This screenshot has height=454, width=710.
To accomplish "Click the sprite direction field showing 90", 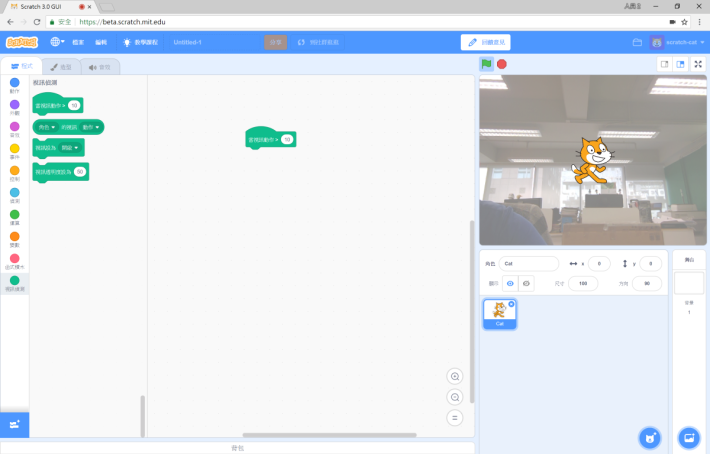I will click(647, 283).
